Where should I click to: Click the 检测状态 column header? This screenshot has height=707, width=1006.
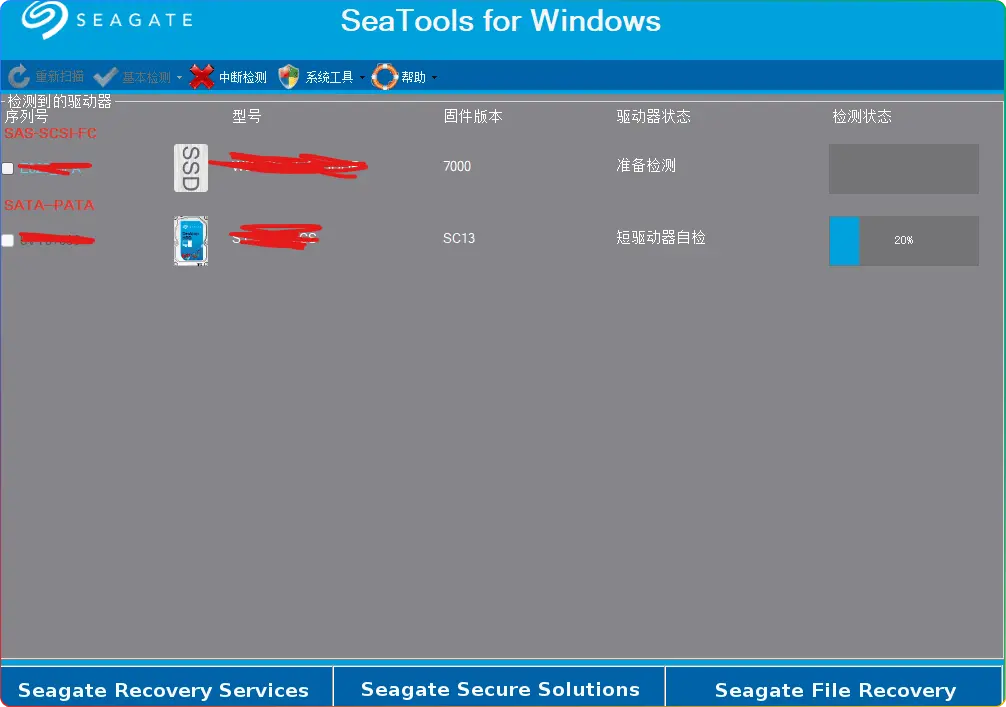click(x=862, y=116)
